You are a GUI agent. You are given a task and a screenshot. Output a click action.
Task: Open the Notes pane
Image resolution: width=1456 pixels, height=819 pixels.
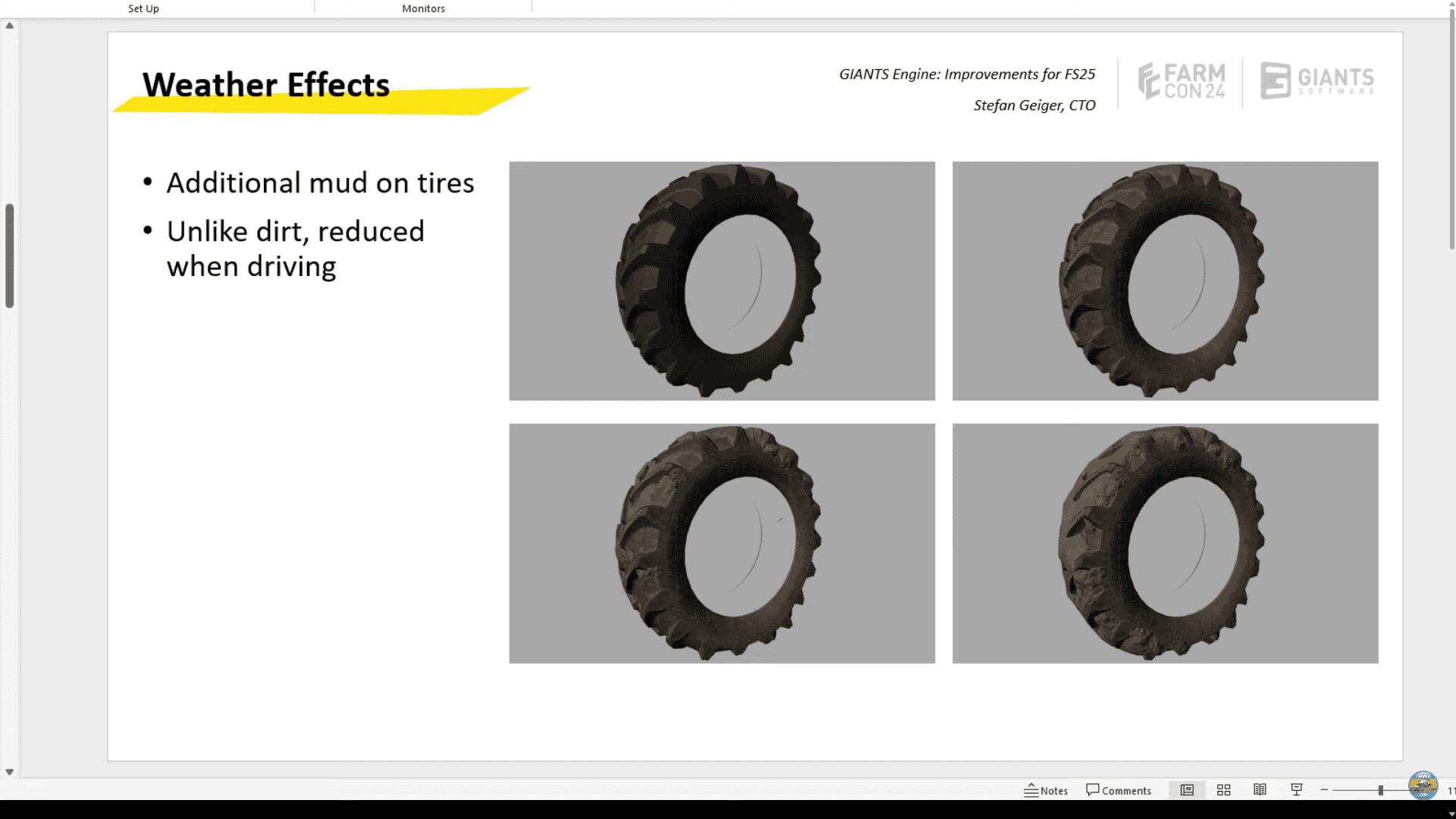click(1046, 790)
